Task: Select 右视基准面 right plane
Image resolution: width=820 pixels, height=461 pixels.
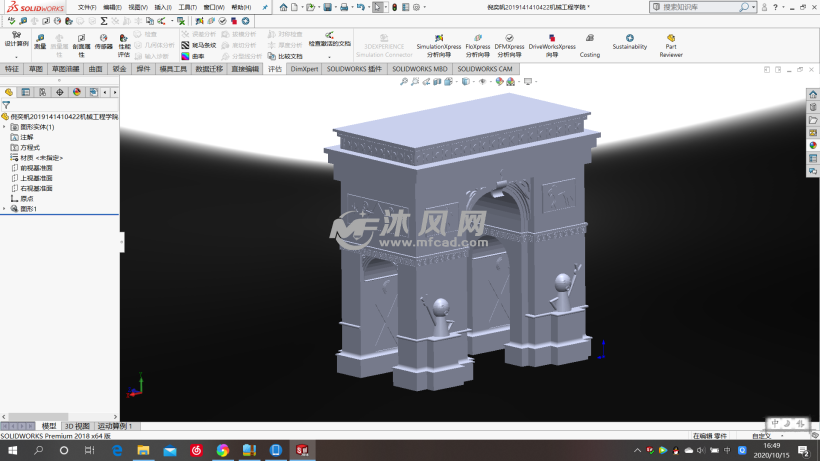Action: [x=31, y=188]
